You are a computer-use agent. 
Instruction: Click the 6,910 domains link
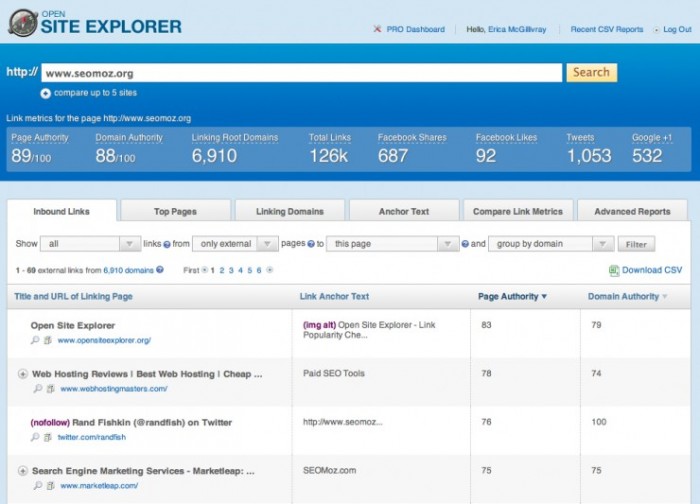(129, 270)
